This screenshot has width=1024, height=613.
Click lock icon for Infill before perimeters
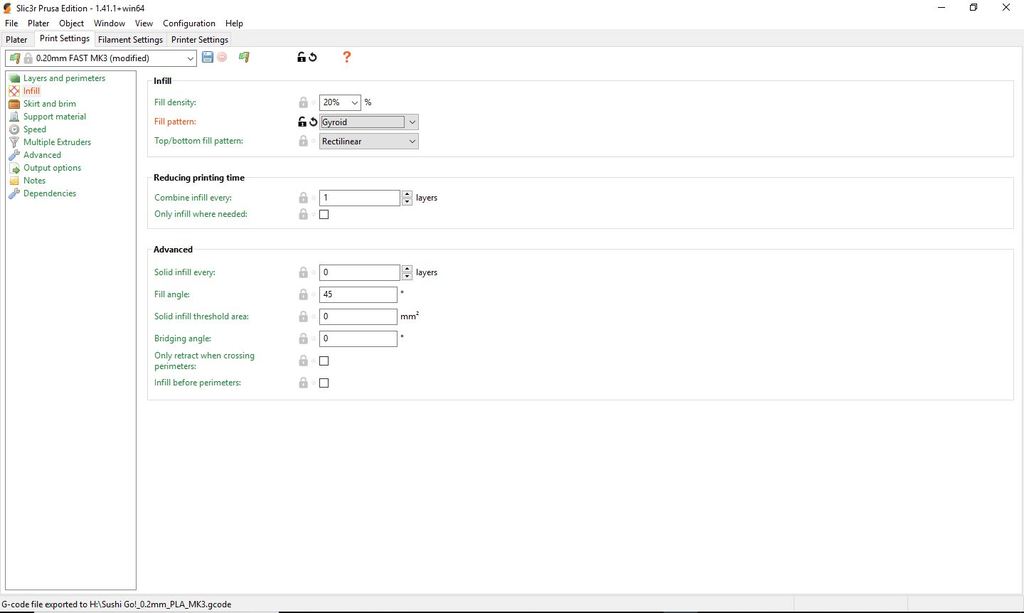303,383
